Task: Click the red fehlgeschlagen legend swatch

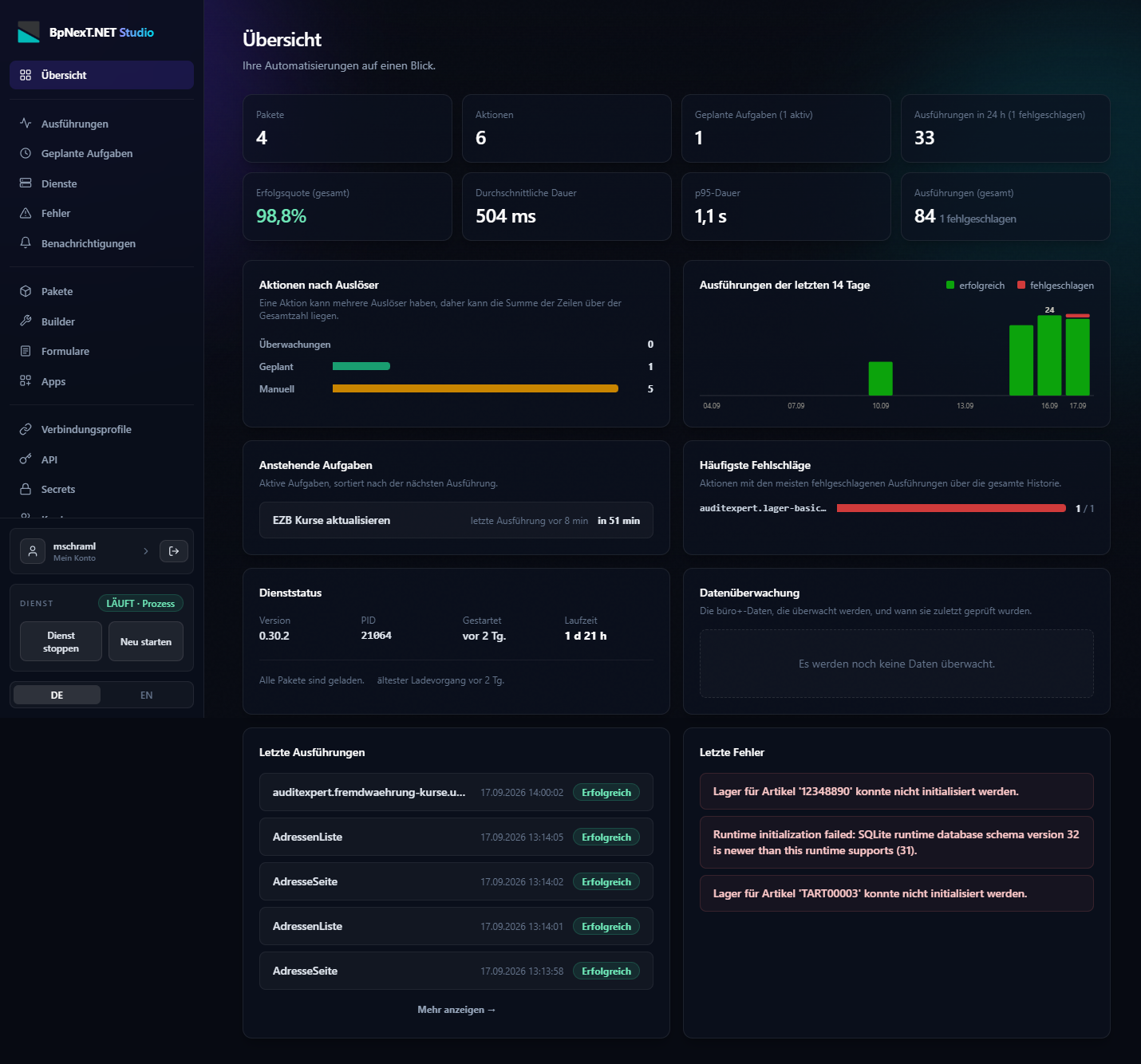Action: (1021, 285)
